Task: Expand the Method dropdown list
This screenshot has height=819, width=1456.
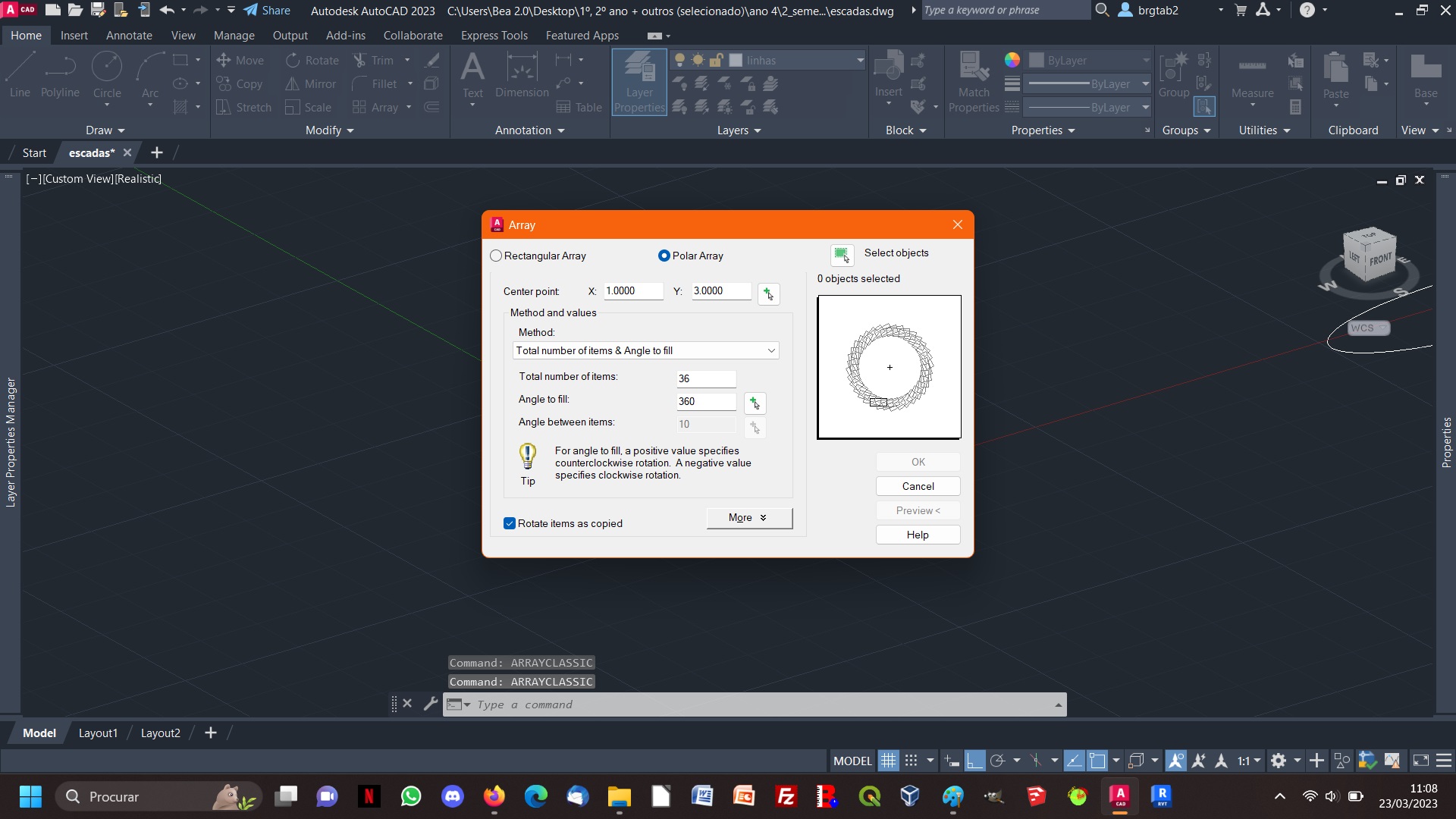Action: click(x=771, y=350)
